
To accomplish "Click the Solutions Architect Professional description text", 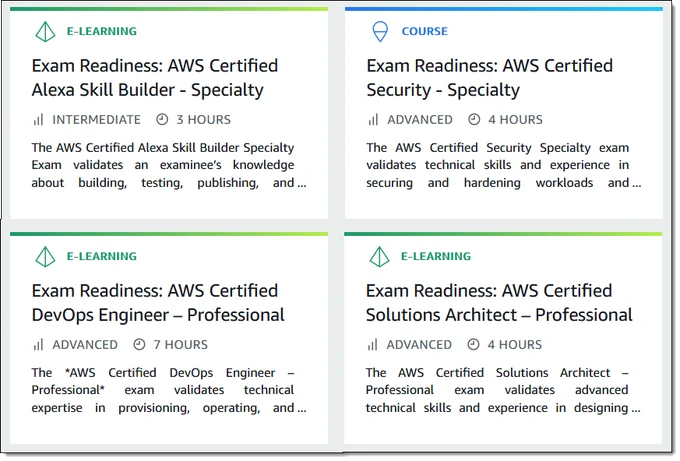I will tap(503, 390).
